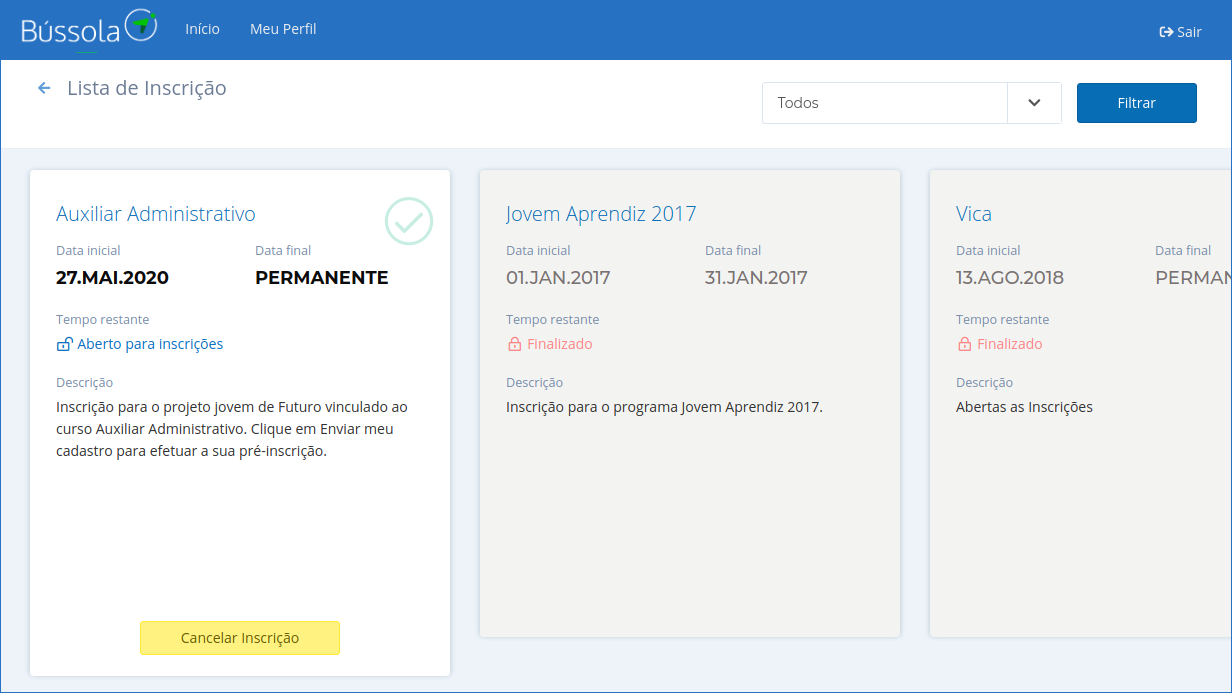Click the Bússola logo
This screenshot has height=693, width=1232.
click(89, 30)
